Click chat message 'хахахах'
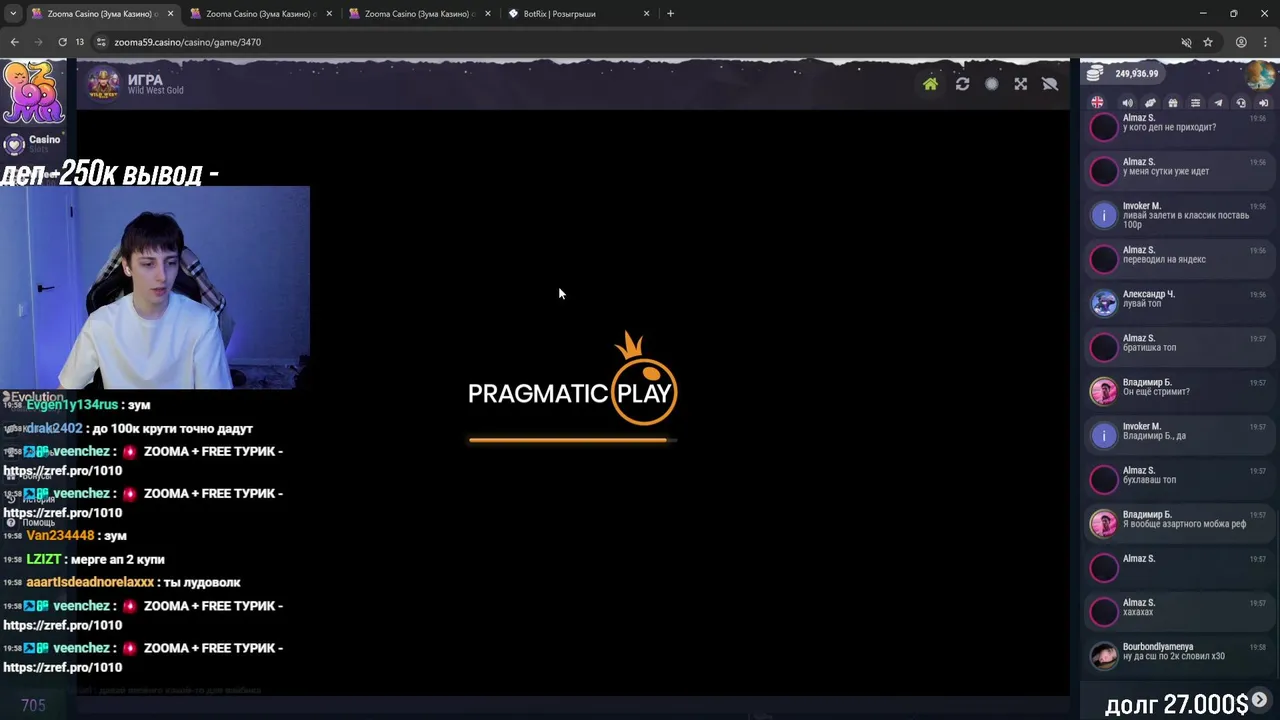1280x720 pixels. point(1138,612)
